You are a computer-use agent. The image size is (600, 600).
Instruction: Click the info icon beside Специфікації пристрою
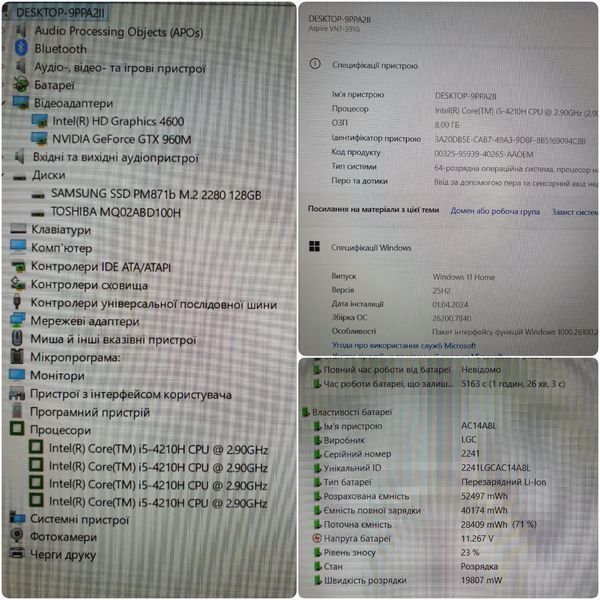315,64
